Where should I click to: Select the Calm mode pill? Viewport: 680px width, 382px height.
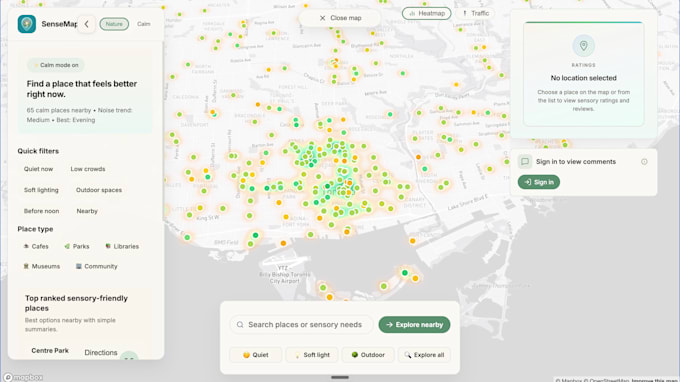tap(144, 24)
